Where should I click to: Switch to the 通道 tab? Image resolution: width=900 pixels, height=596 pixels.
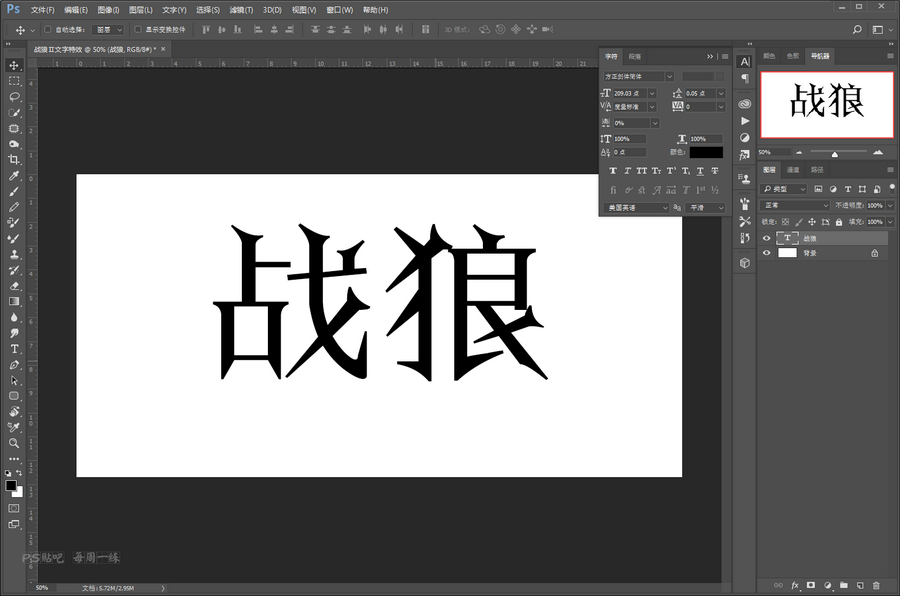[793, 169]
